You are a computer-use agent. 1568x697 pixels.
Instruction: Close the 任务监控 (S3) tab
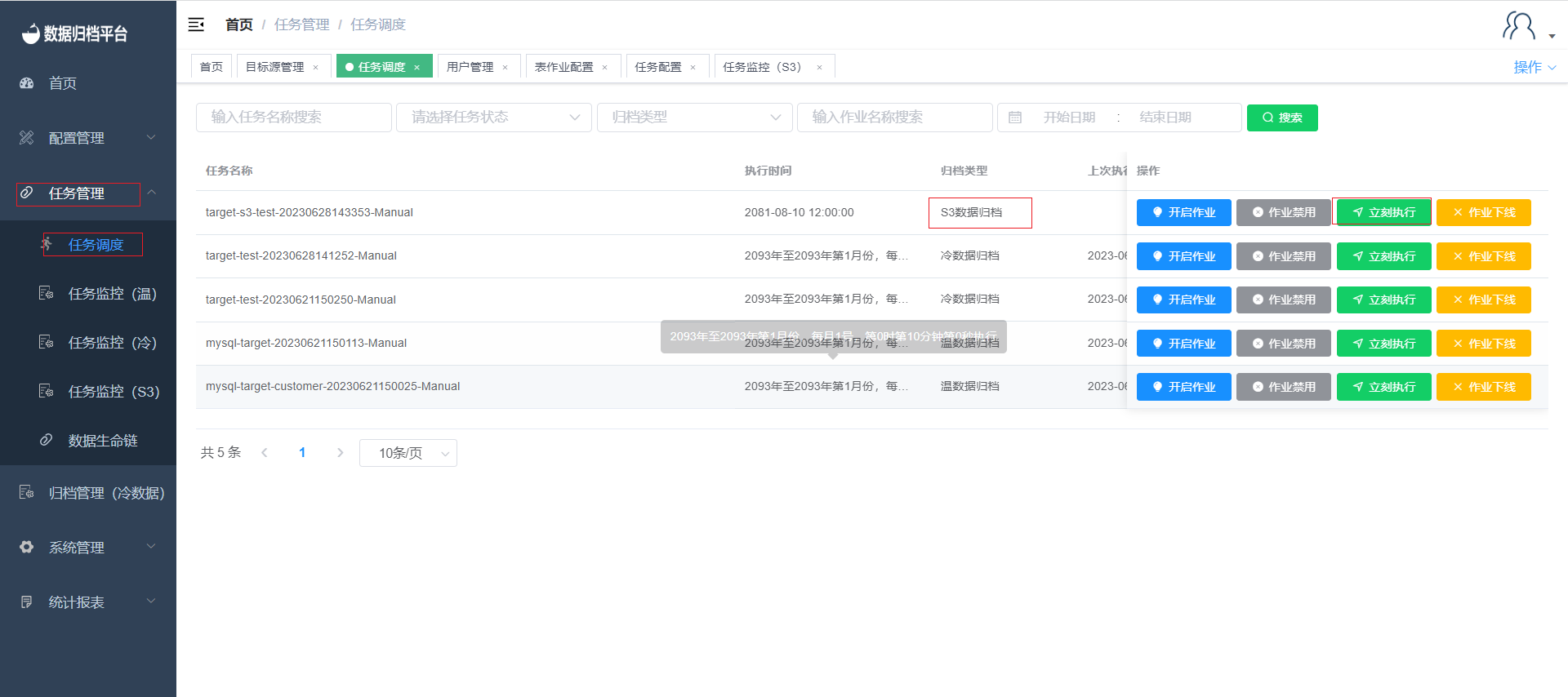pos(820,68)
